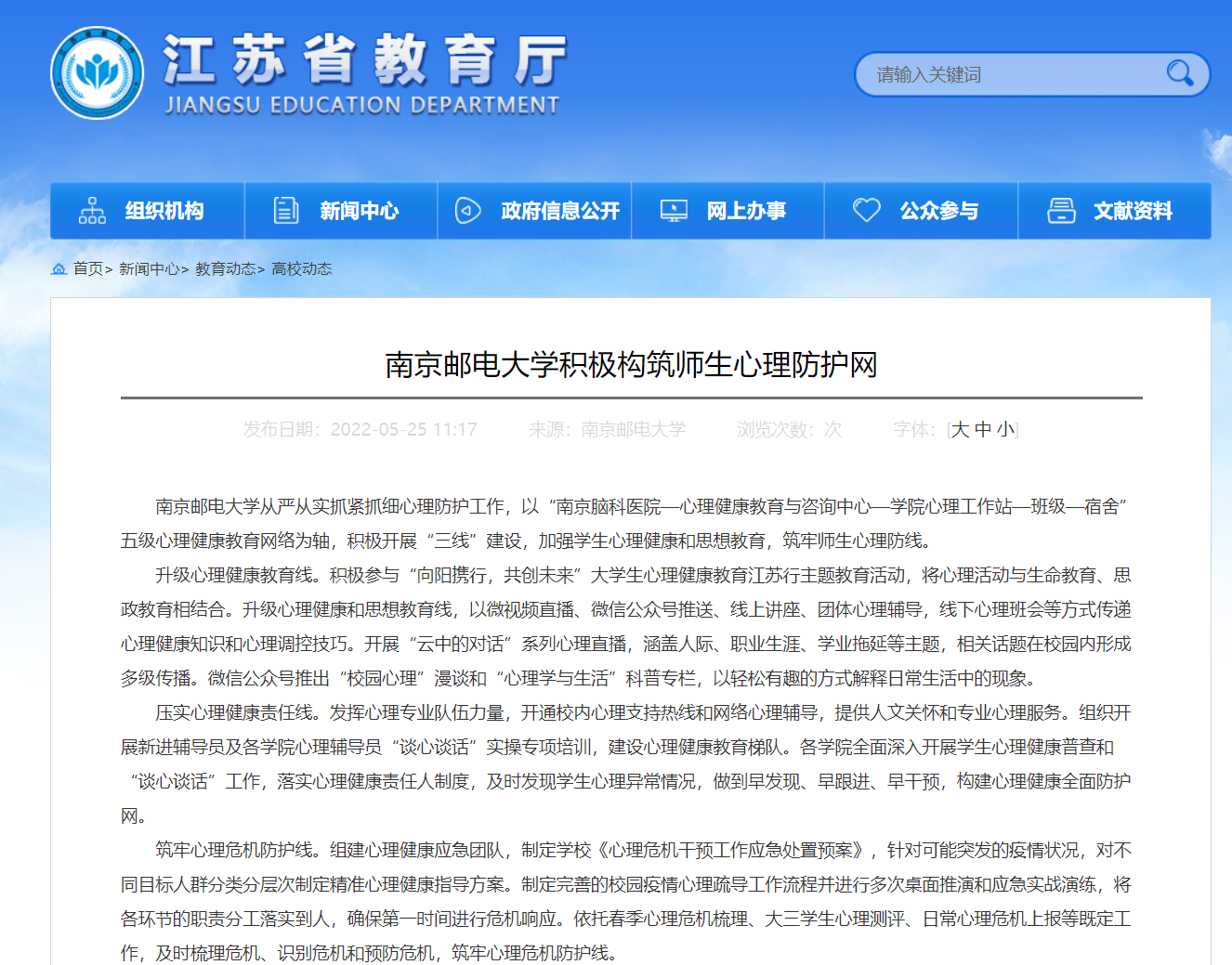Click the 江苏省教育厅 site title

point(365,60)
